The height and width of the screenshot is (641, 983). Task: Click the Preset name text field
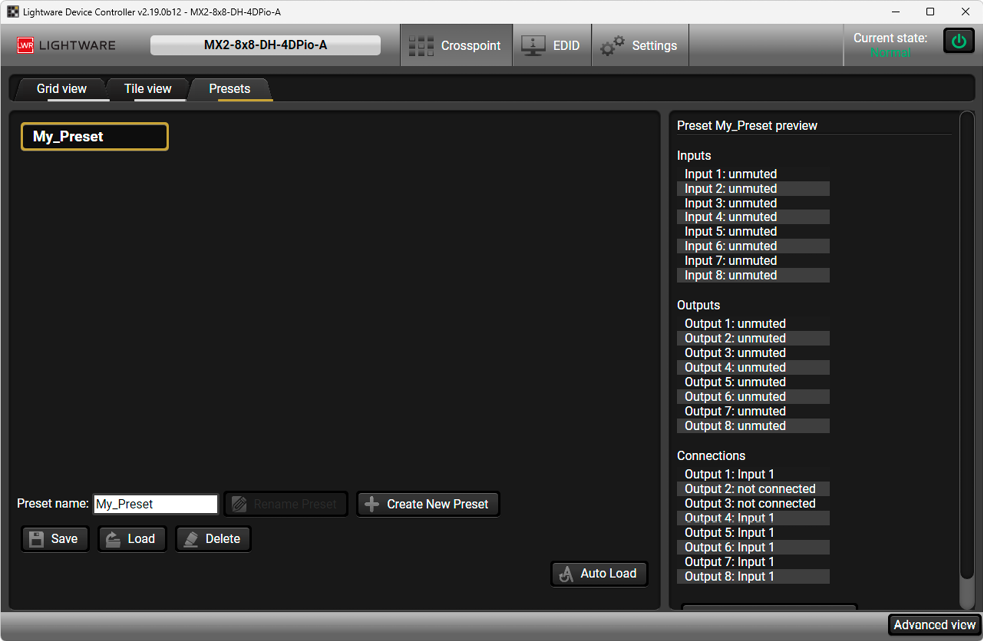155,505
